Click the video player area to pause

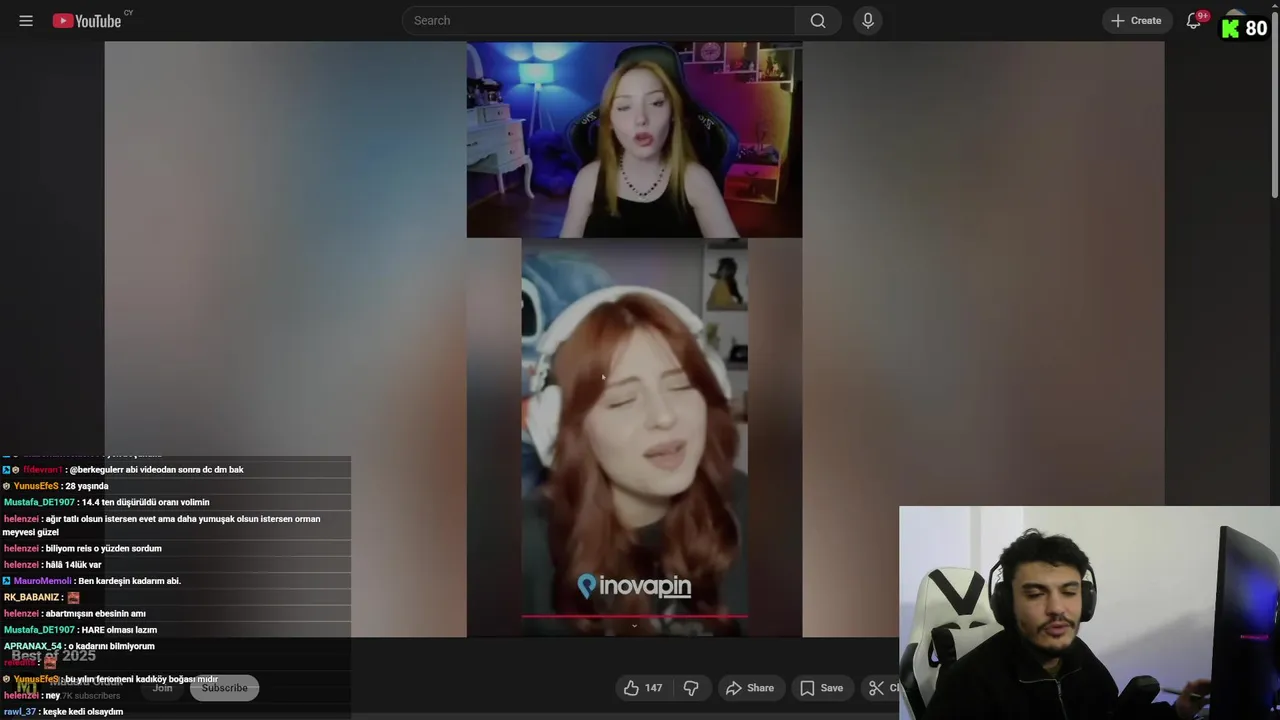click(634, 339)
